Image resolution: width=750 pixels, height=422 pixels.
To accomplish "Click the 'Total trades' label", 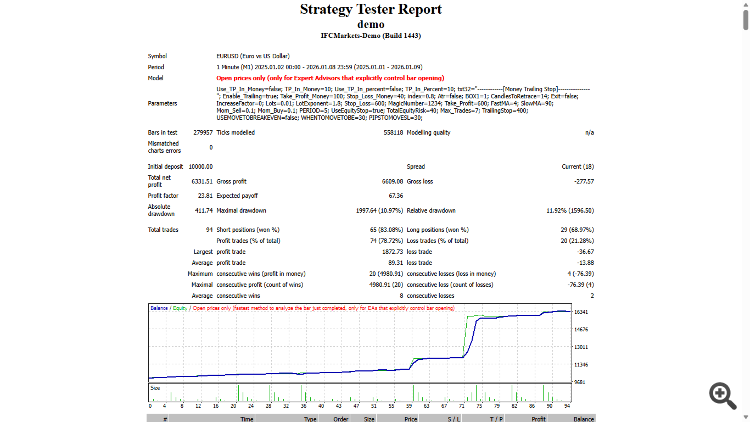I will pos(163,230).
